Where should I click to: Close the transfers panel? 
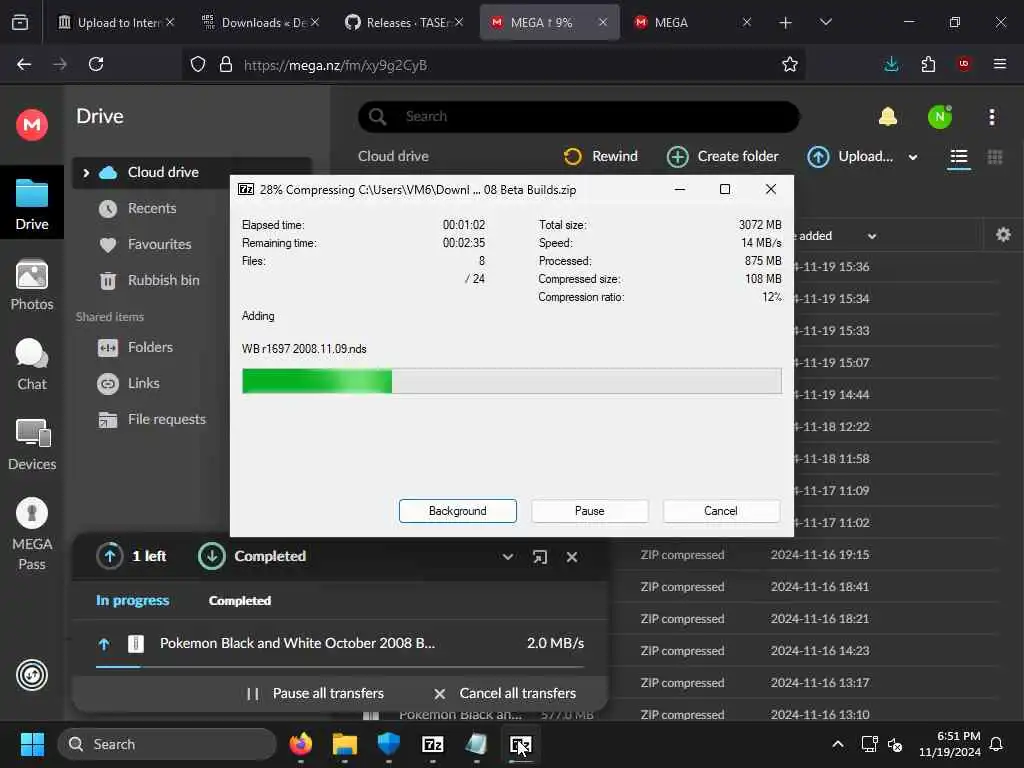(x=571, y=557)
